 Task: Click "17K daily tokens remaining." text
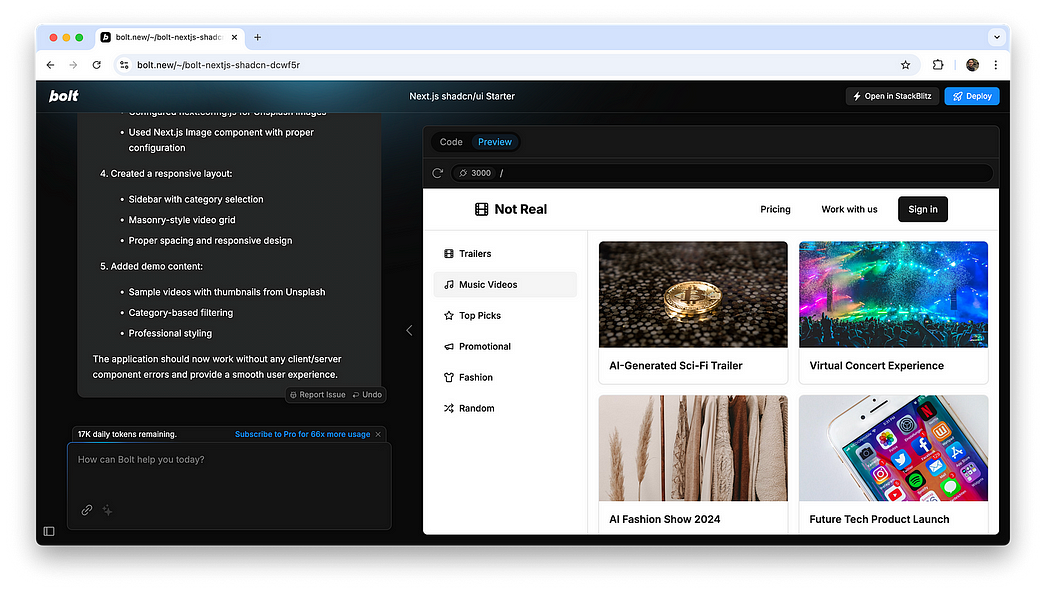[x=127, y=434]
